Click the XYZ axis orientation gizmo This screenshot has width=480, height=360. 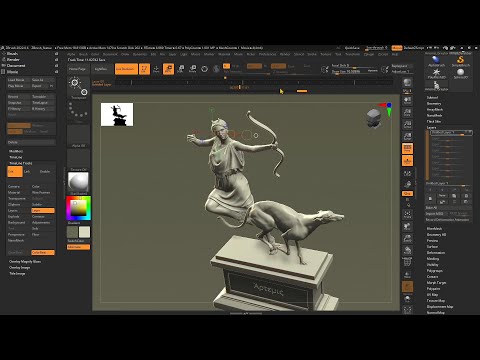[x=386, y=108]
